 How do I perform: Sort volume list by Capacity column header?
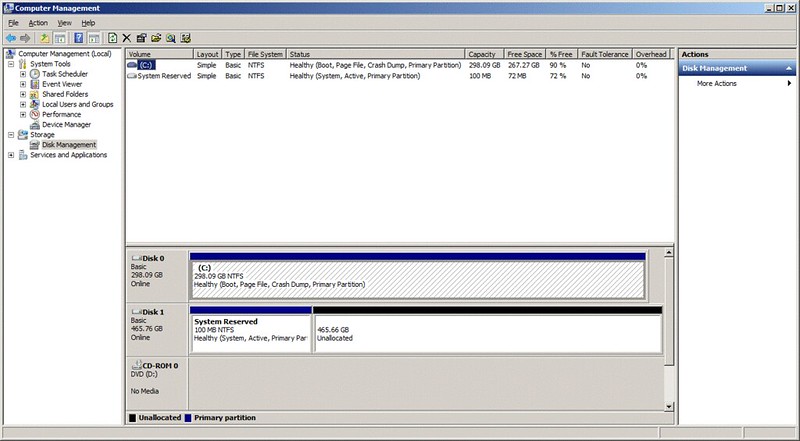click(482, 54)
